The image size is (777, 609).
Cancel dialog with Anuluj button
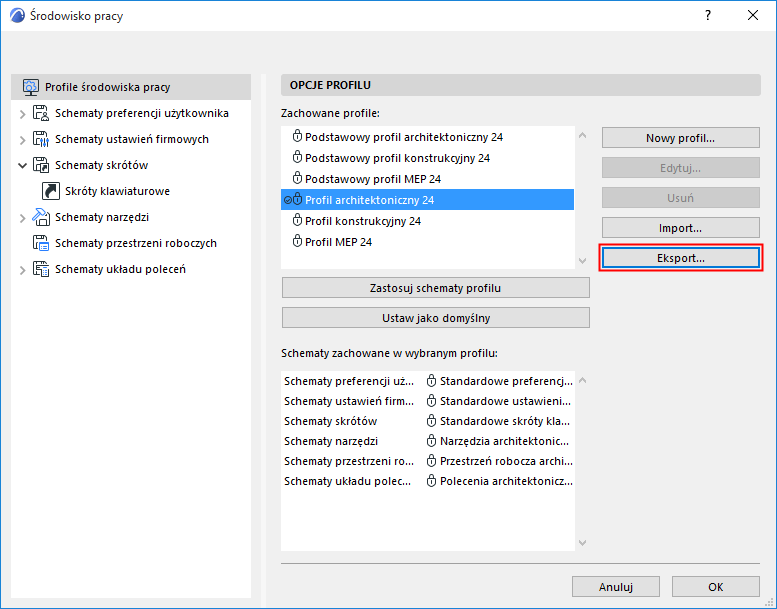pyautogui.click(x=615, y=587)
